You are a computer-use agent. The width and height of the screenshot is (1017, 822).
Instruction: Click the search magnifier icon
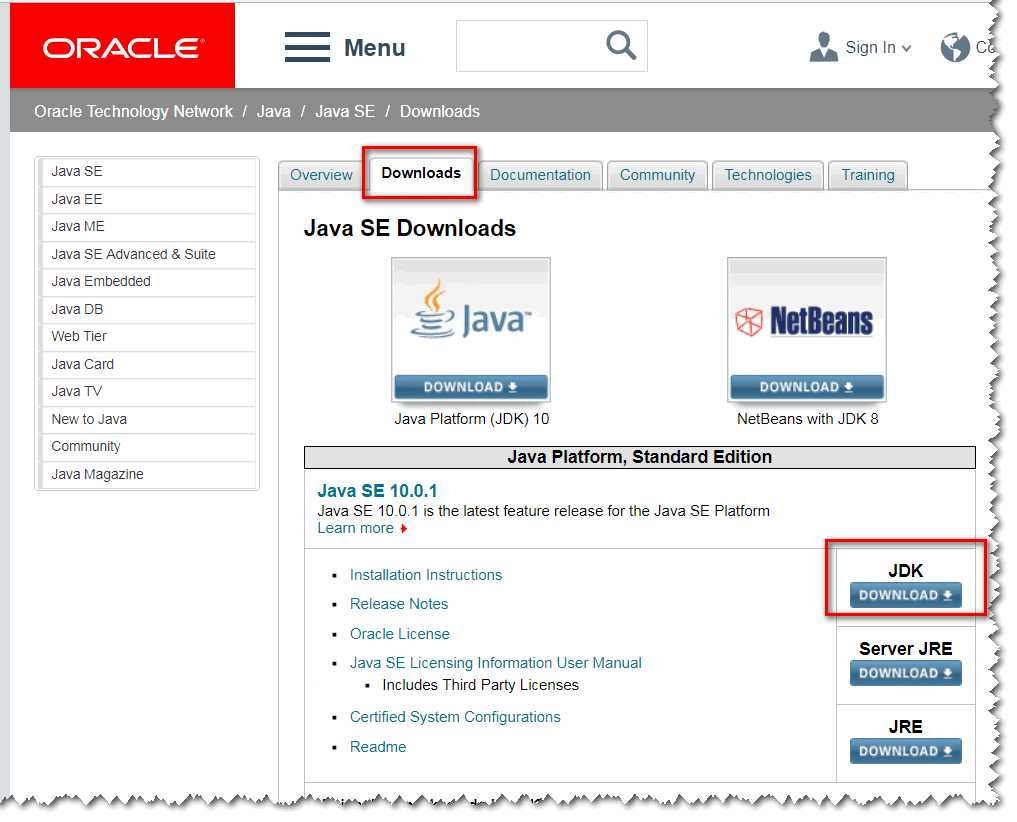coord(621,45)
